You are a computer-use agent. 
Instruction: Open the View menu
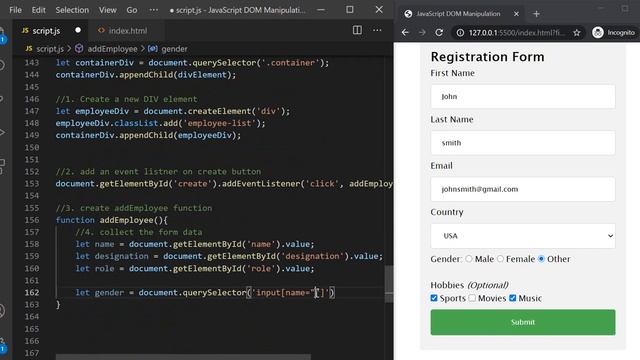(x=107, y=10)
